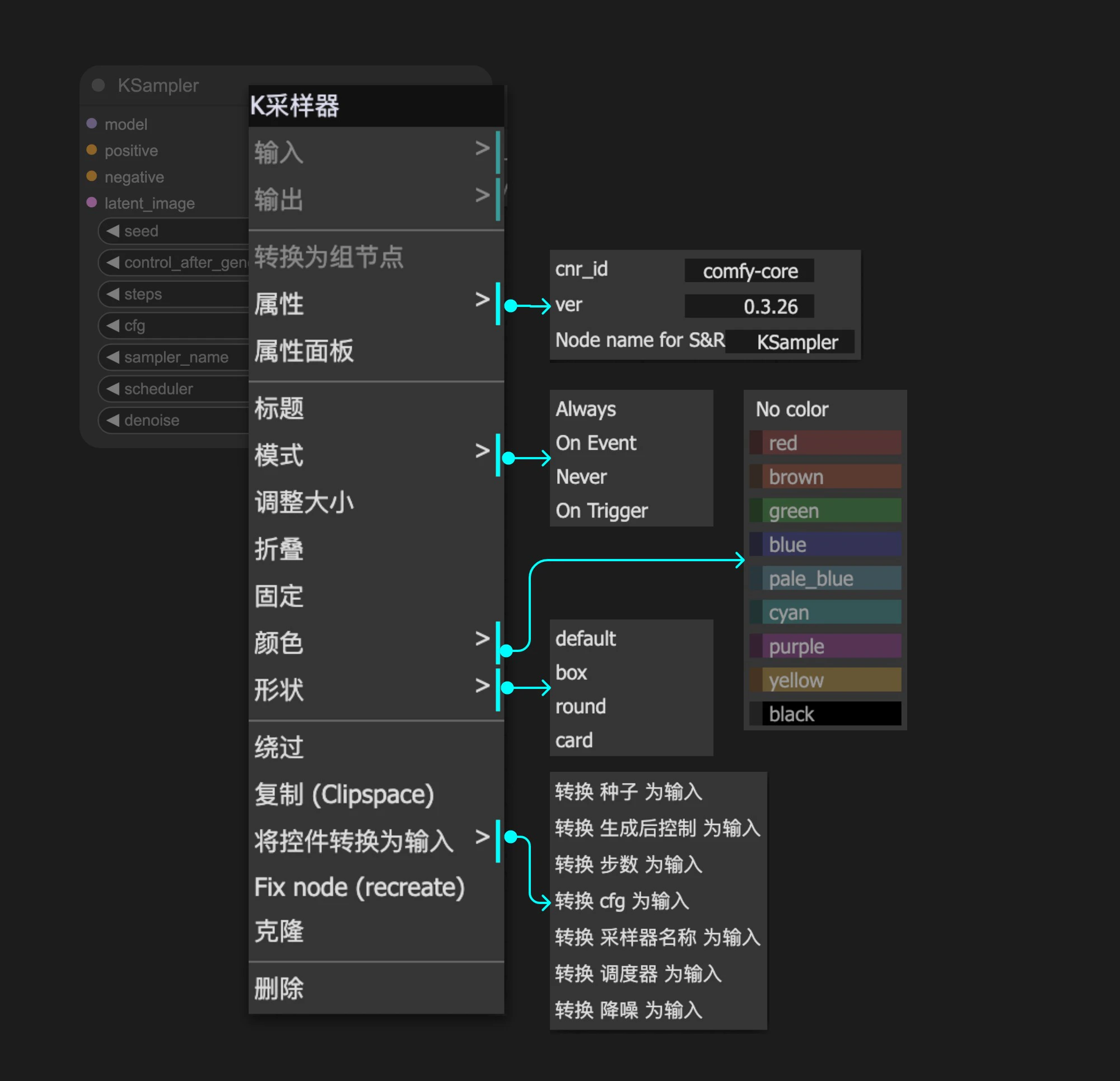The height and width of the screenshot is (1081, 1120).
Task: Click the positive input port
Action: 93,150
